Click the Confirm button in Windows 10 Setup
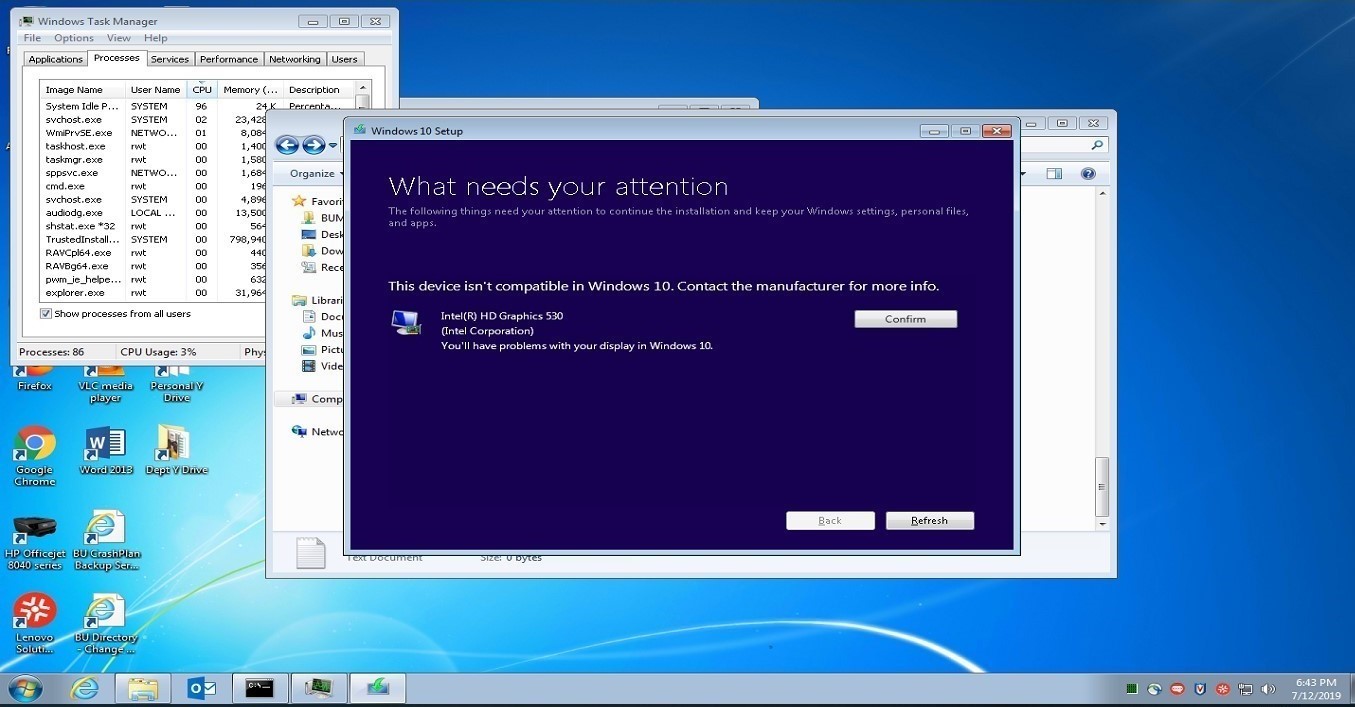 (x=905, y=319)
